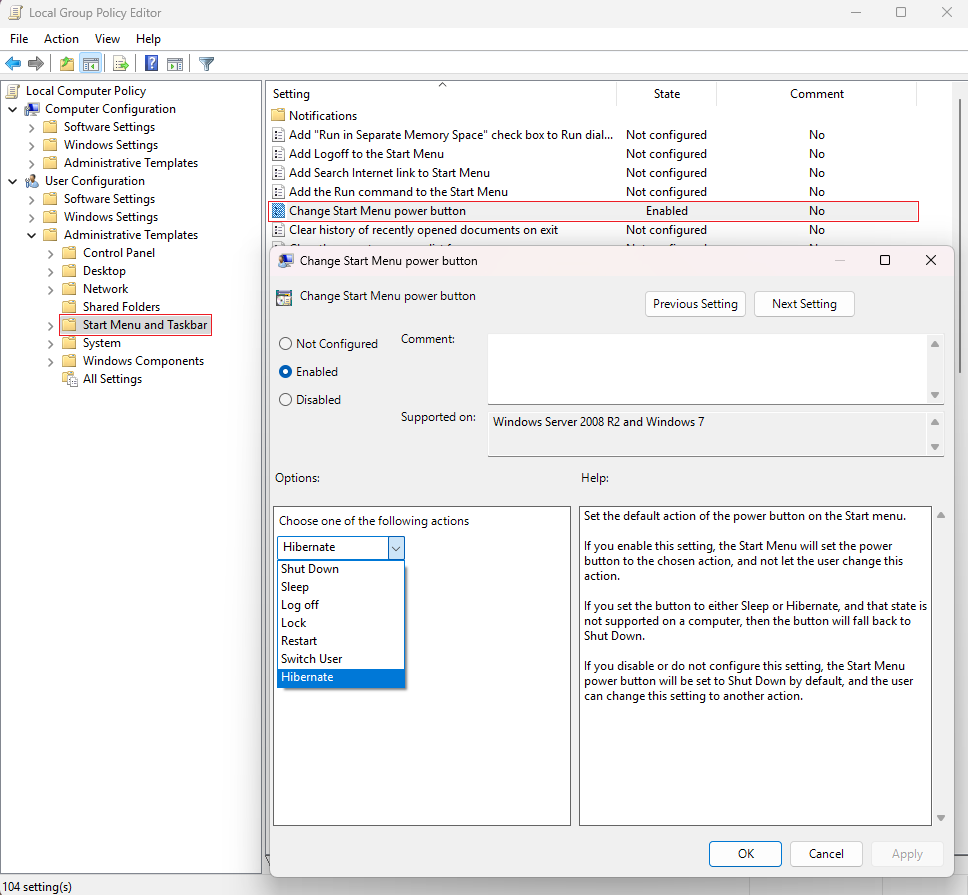The width and height of the screenshot is (968, 895).
Task: Click the Forward arrow toolbar icon
Action: point(36,64)
